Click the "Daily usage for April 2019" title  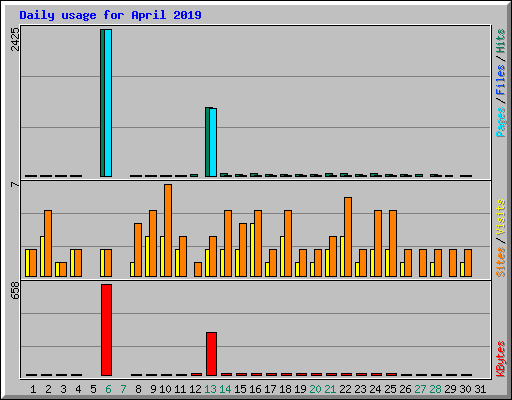(110, 15)
